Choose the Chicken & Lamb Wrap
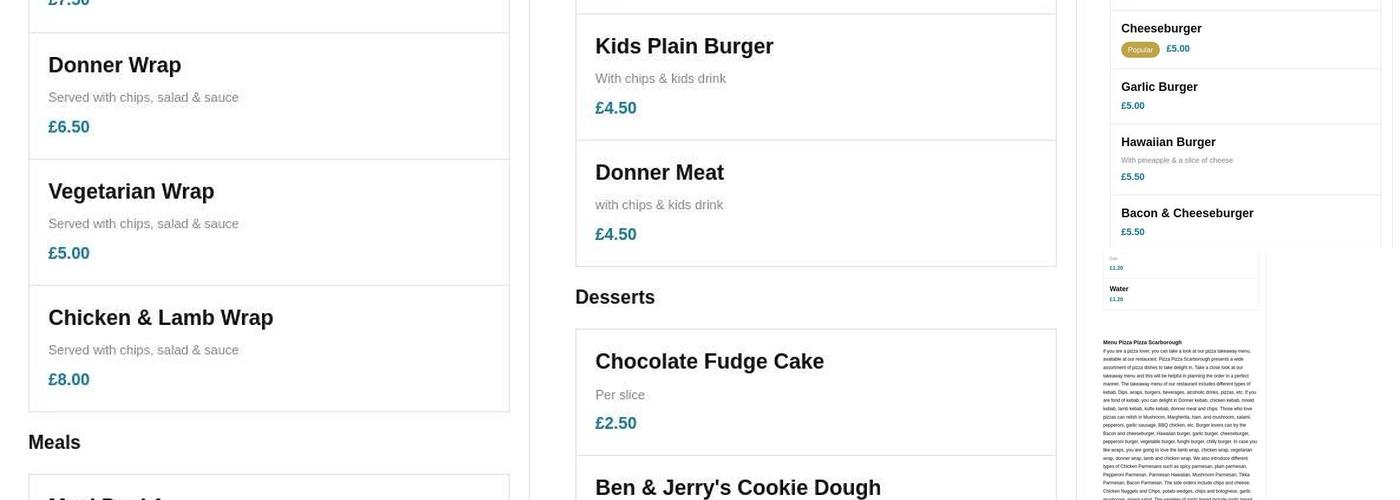 coord(160,318)
